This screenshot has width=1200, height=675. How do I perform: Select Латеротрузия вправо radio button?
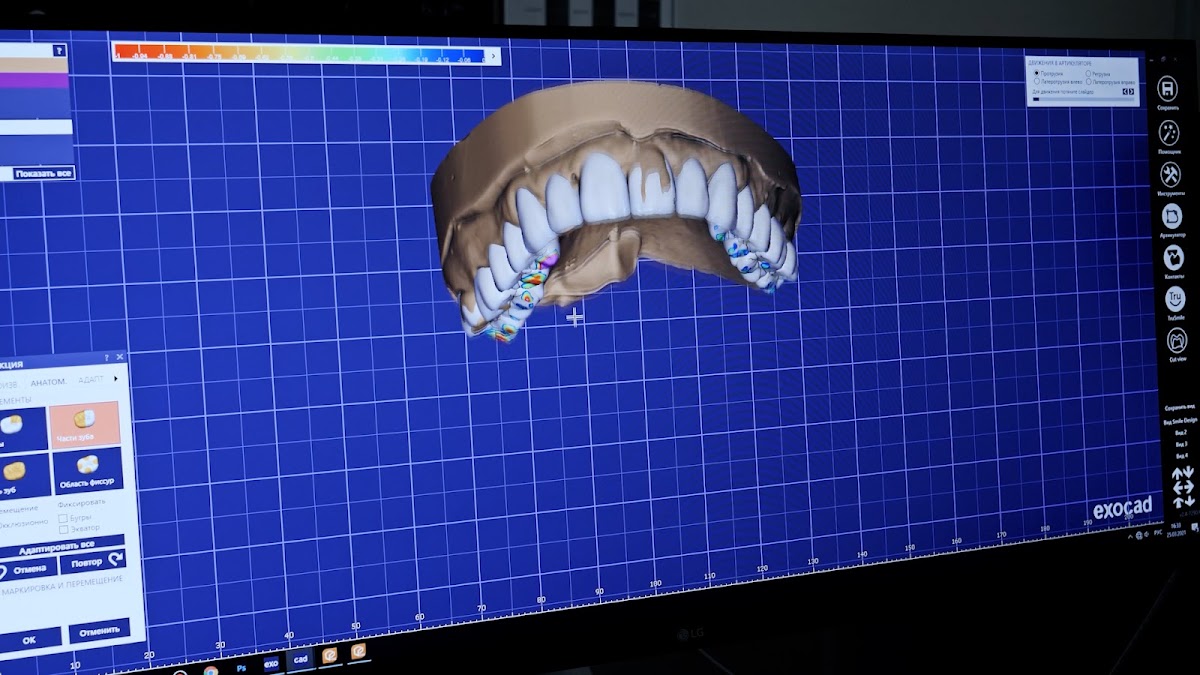click(1089, 82)
